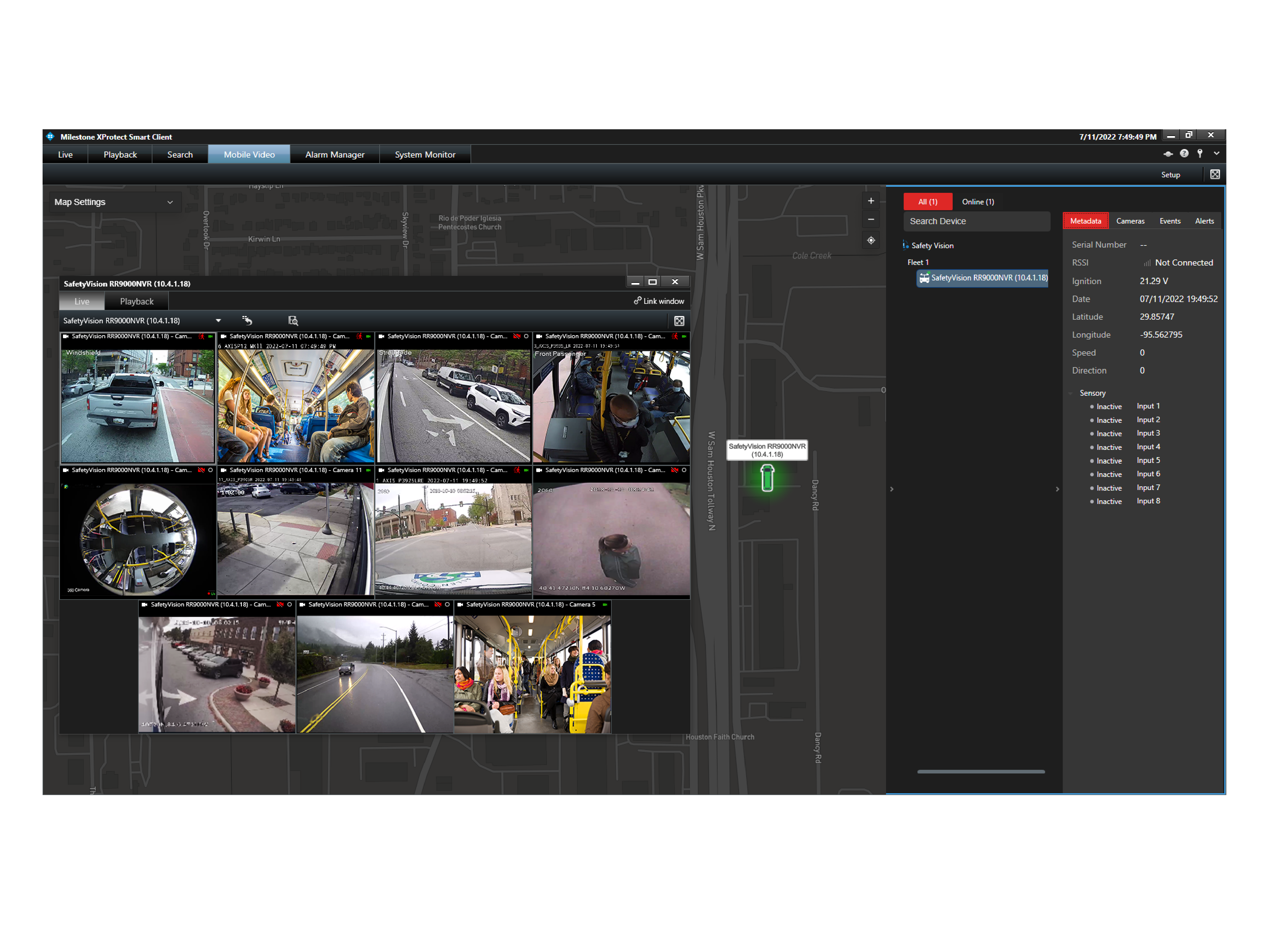This screenshot has width=1269, height=952.
Task: Collapse the Sensory section expander
Action: (x=1070, y=393)
